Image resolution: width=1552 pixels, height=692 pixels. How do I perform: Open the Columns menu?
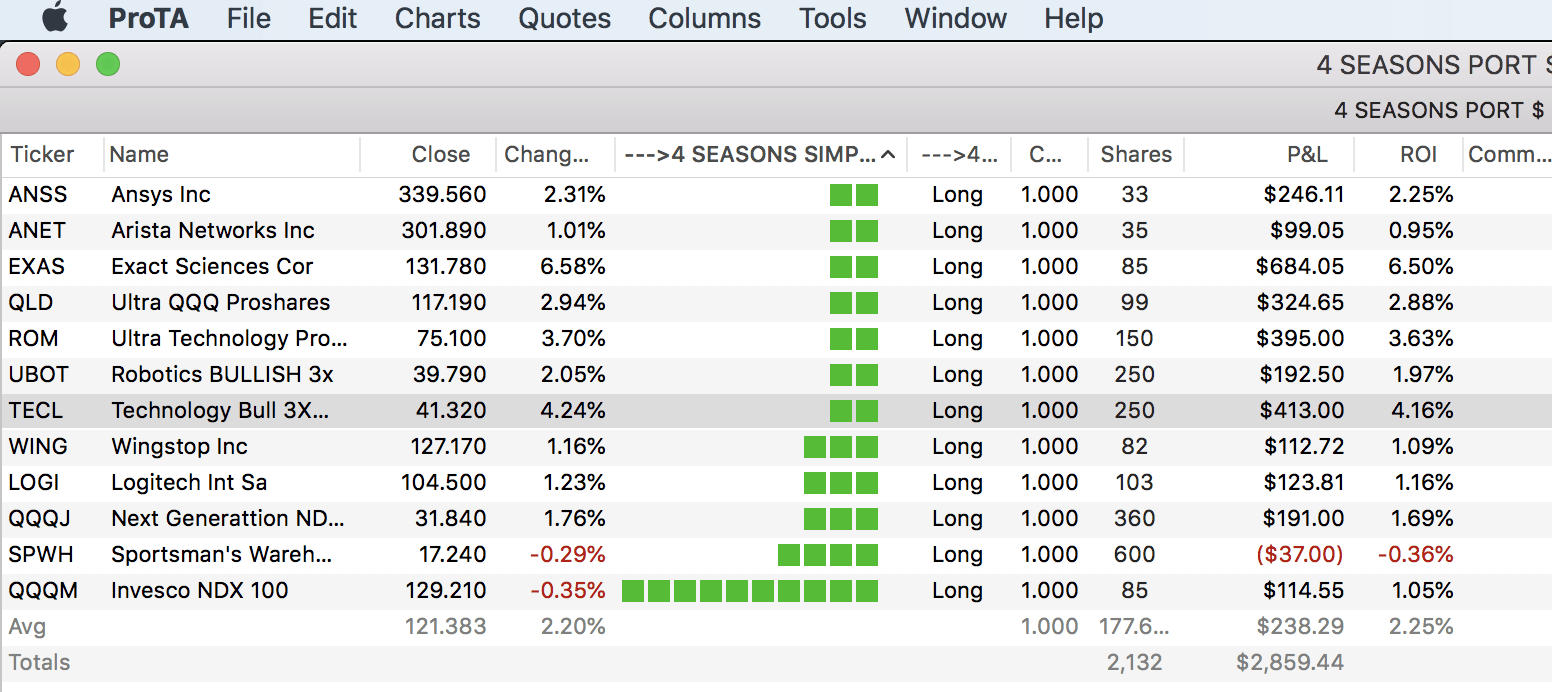(x=704, y=18)
